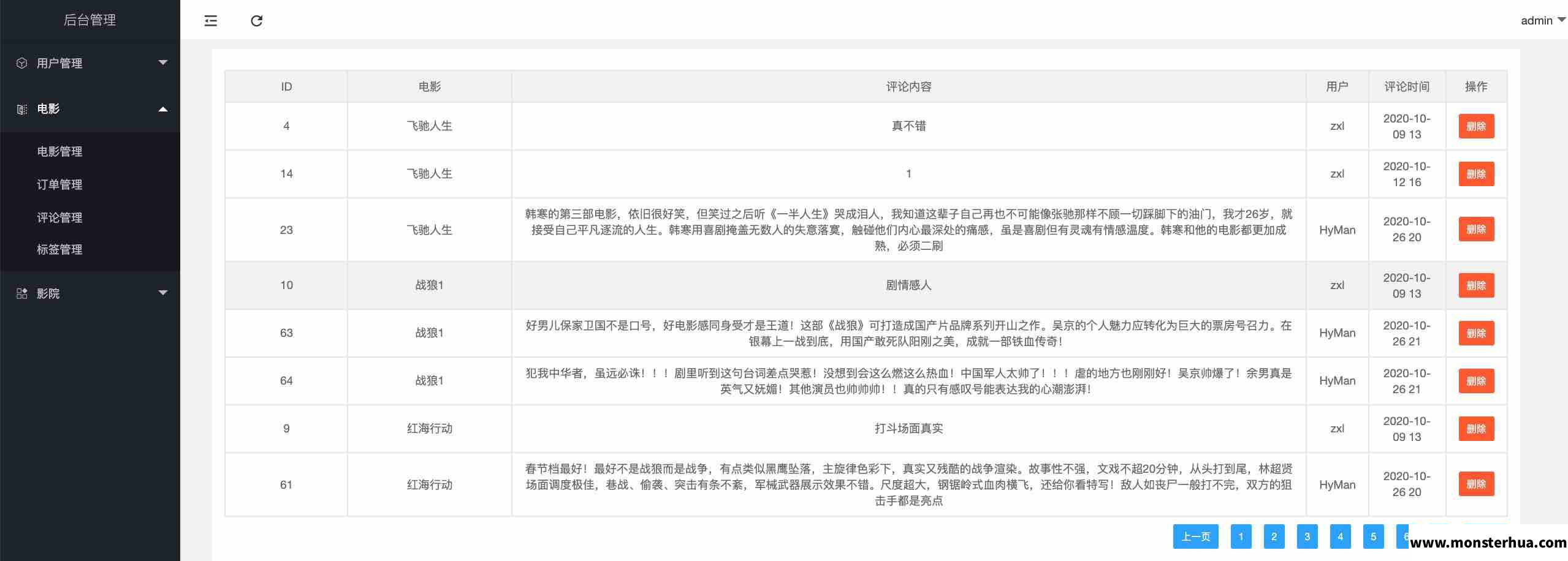Click the 操作 column header
The width and height of the screenshot is (1568, 561).
(x=1476, y=87)
